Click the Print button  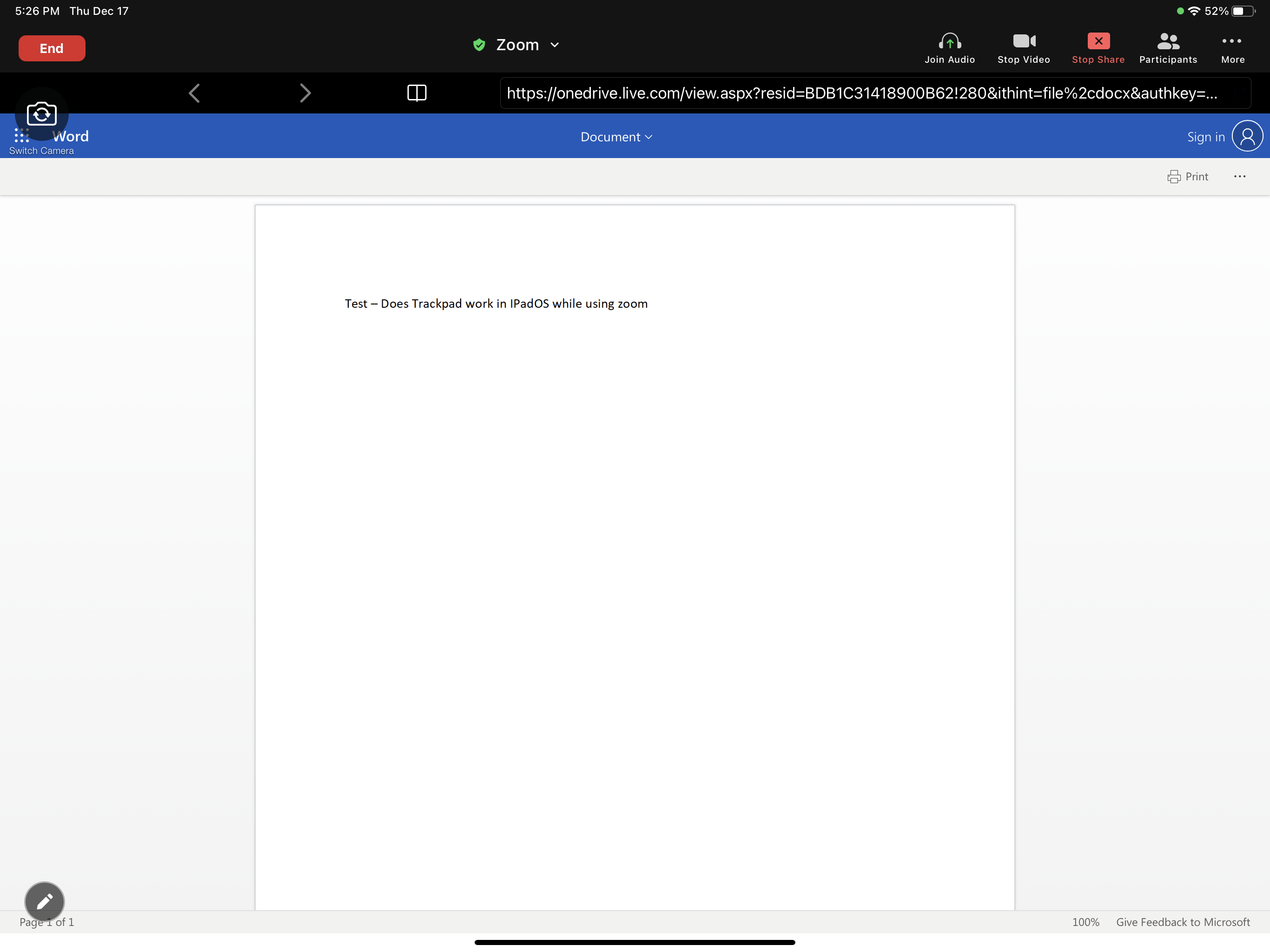[1187, 177]
